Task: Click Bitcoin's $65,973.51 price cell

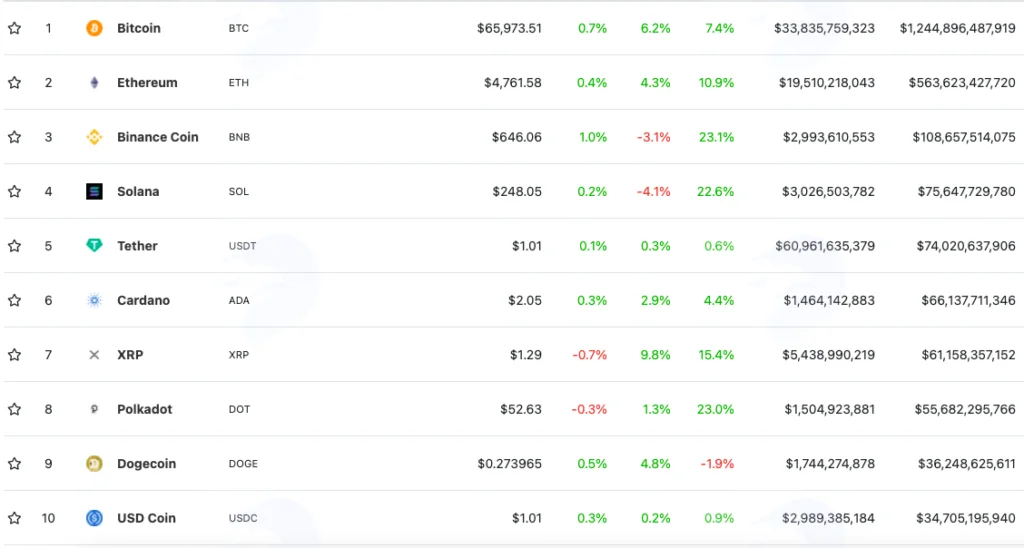Action: click(509, 28)
